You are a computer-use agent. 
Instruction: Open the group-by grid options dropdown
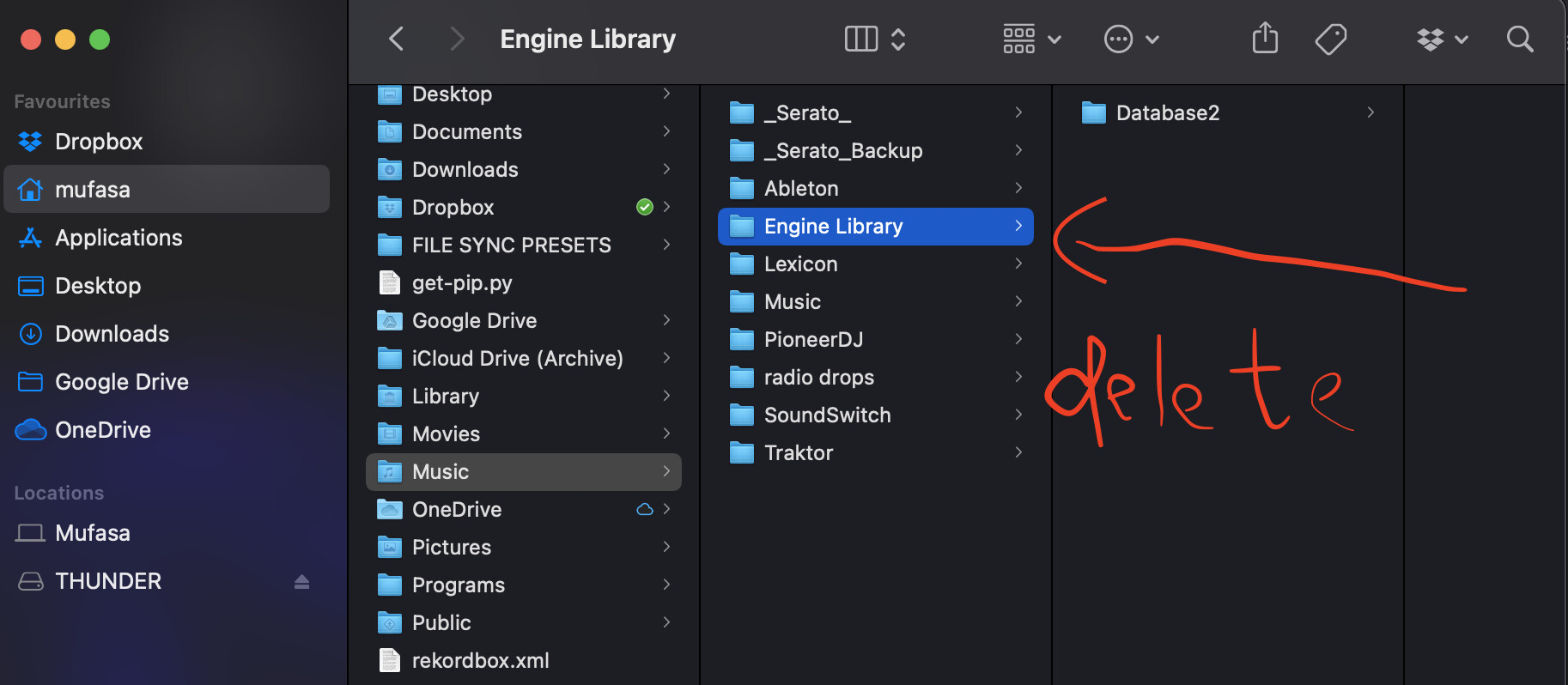pyautogui.click(x=1032, y=39)
